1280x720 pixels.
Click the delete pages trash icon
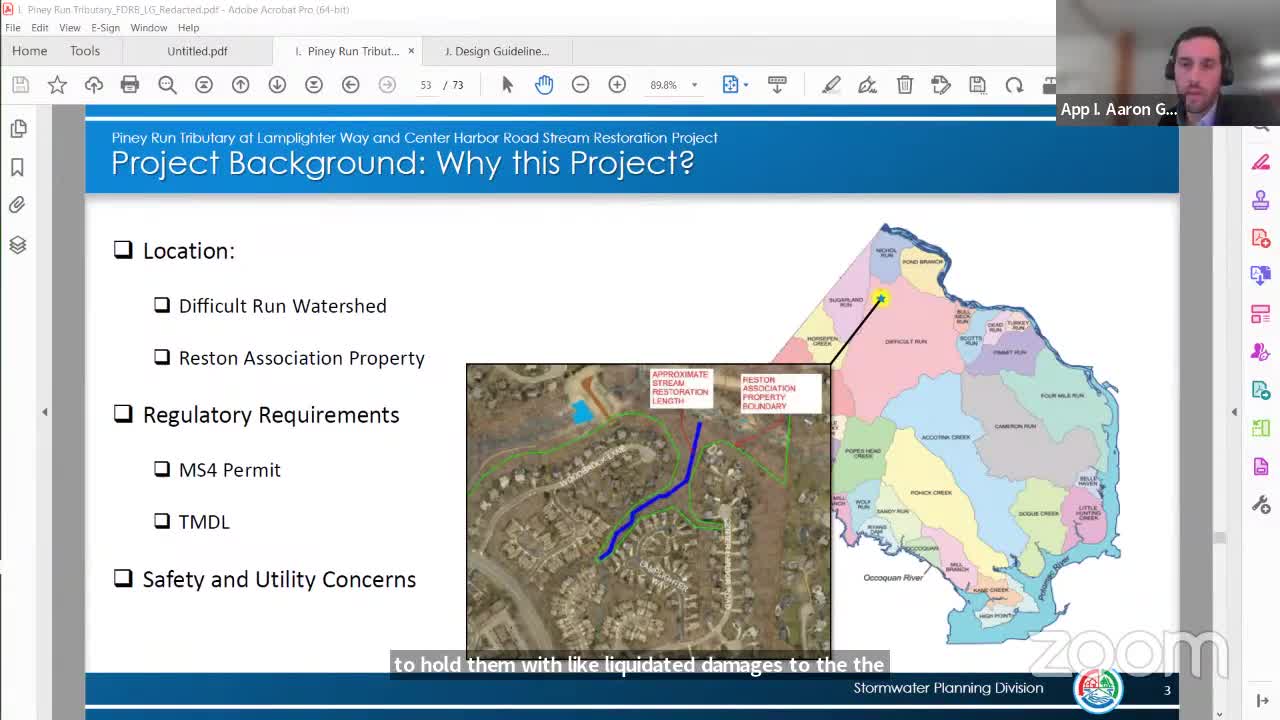[x=905, y=84]
